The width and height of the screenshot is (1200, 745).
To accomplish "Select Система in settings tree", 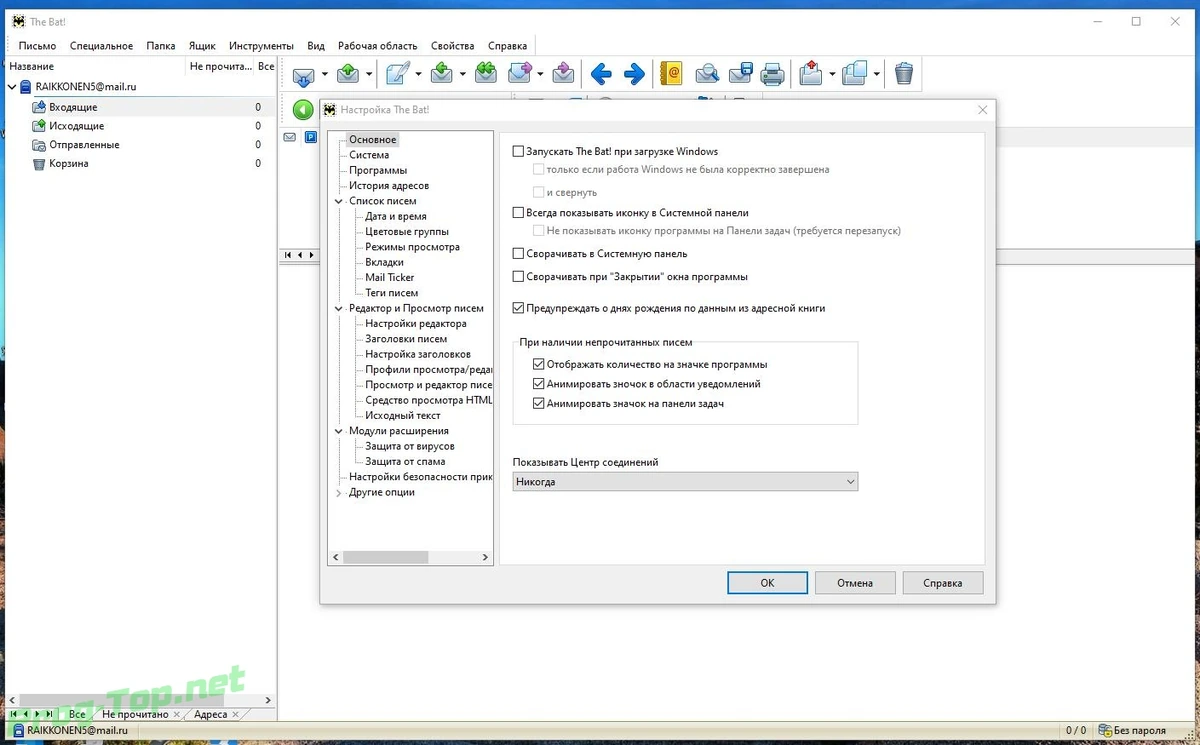I will point(369,155).
